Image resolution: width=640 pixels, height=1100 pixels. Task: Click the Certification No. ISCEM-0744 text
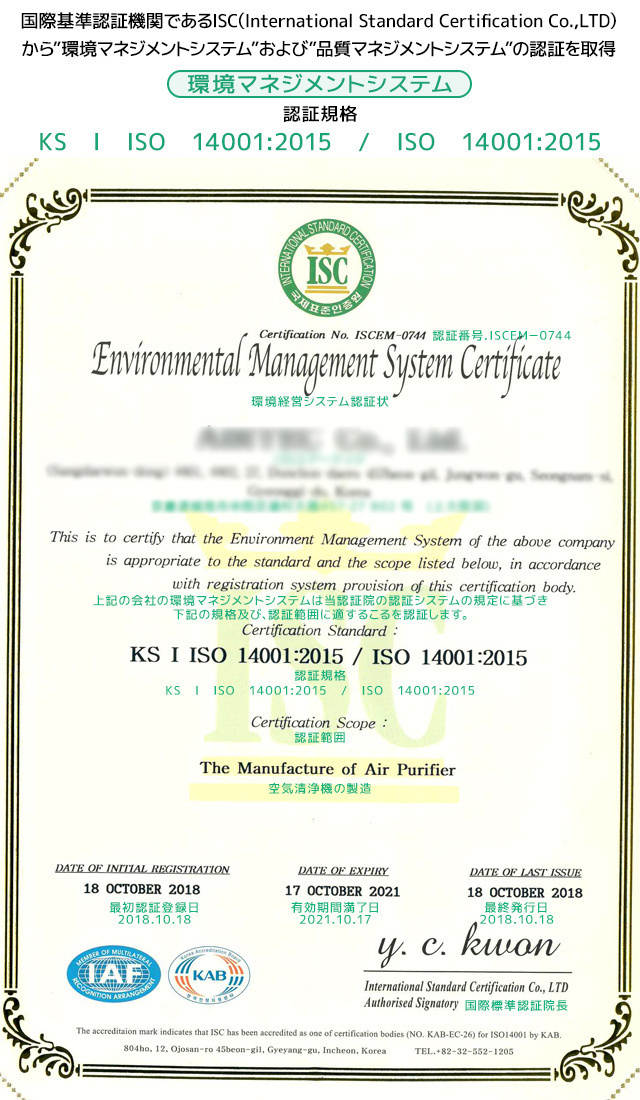(343, 335)
